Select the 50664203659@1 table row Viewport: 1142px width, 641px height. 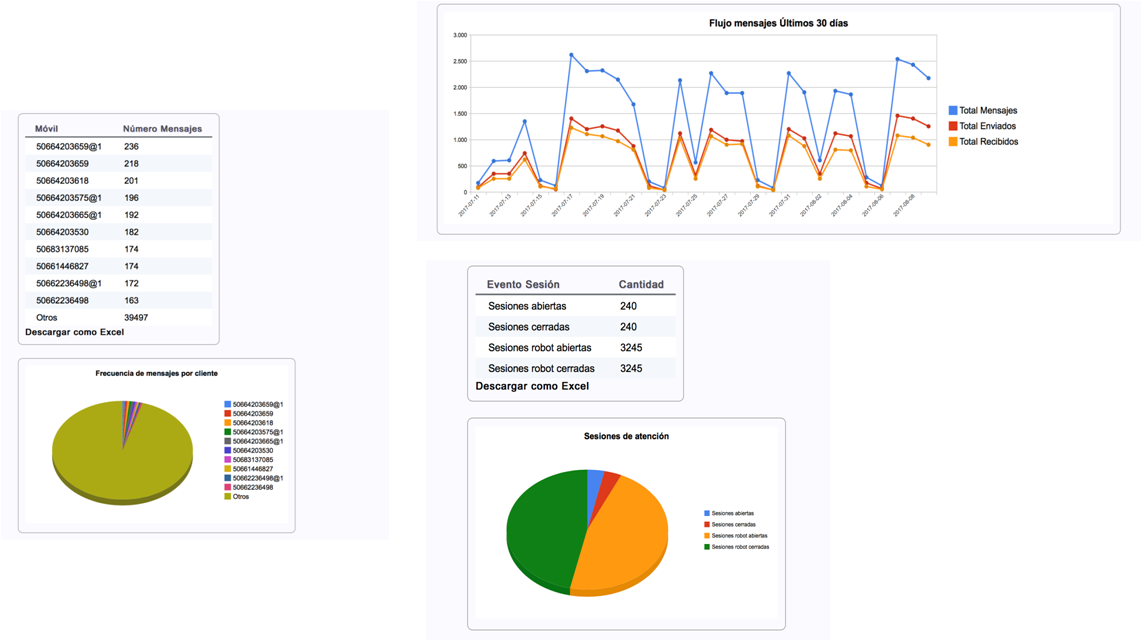118,147
